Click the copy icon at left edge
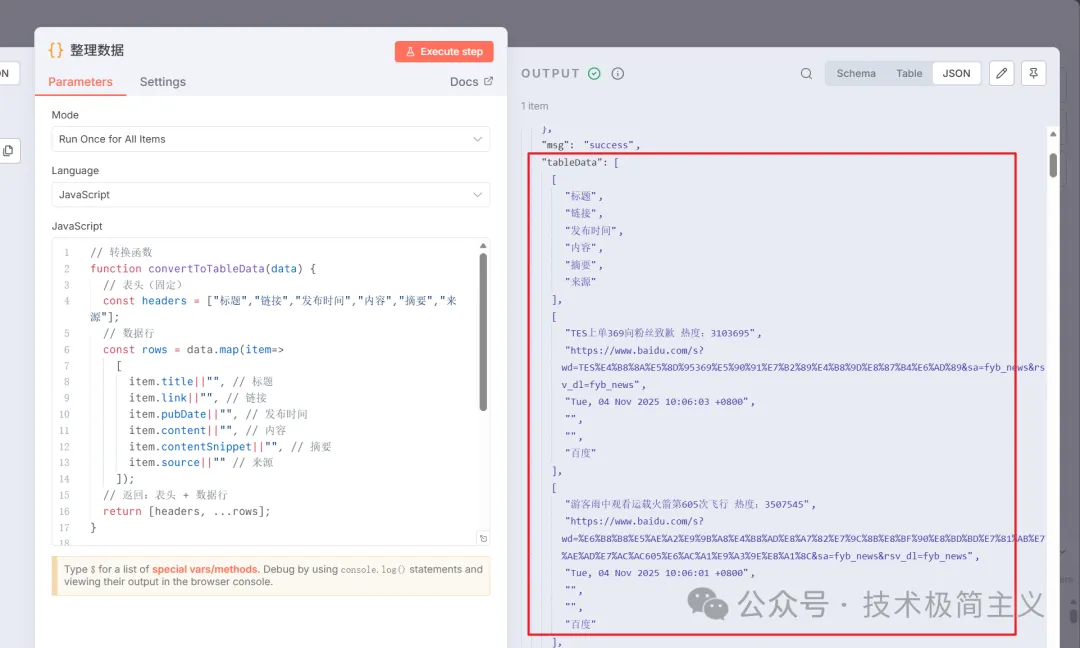This screenshot has width=1080, height=648. pos(8,151)
